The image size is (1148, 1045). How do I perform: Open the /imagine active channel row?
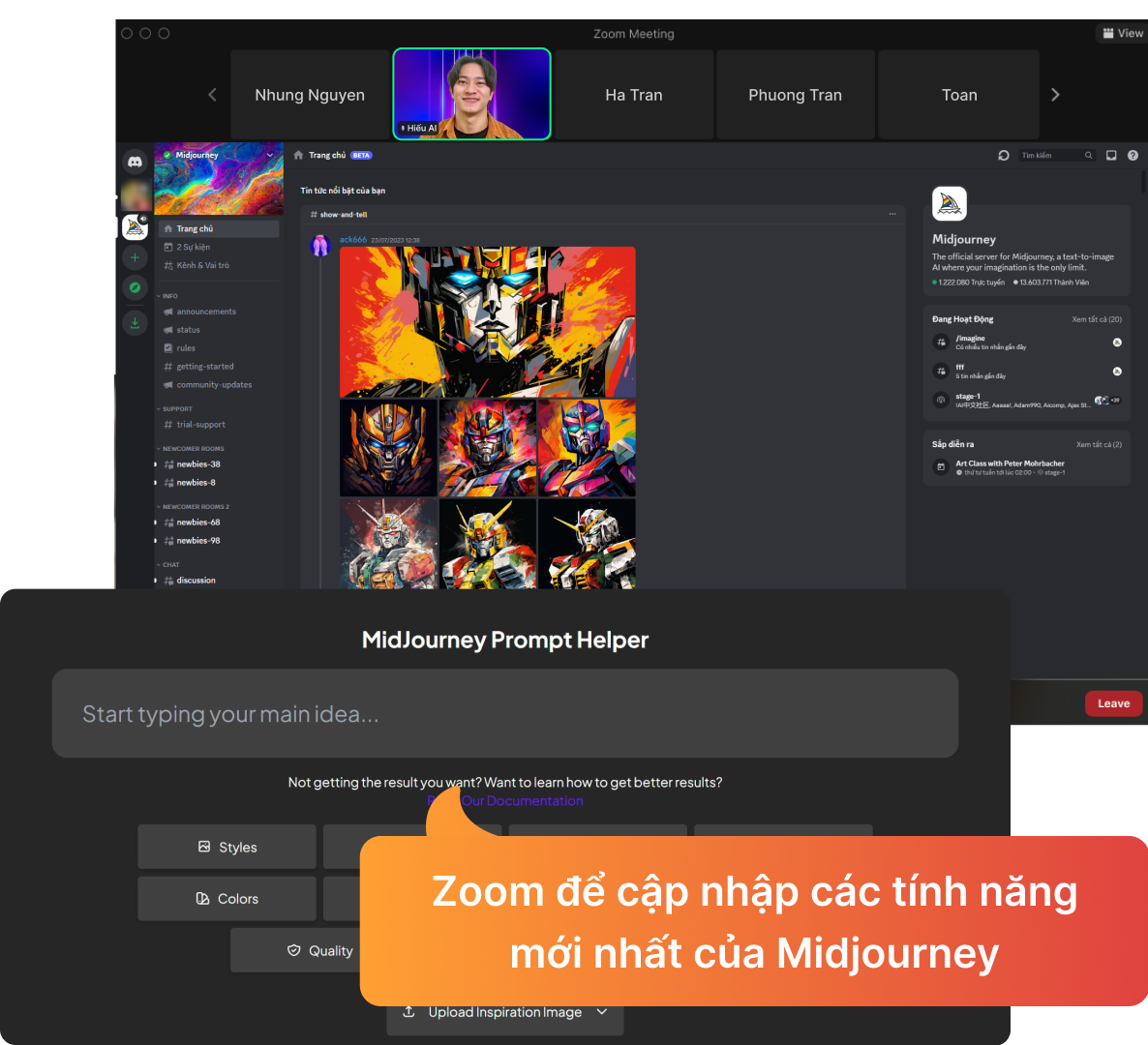coord(1026,343)
